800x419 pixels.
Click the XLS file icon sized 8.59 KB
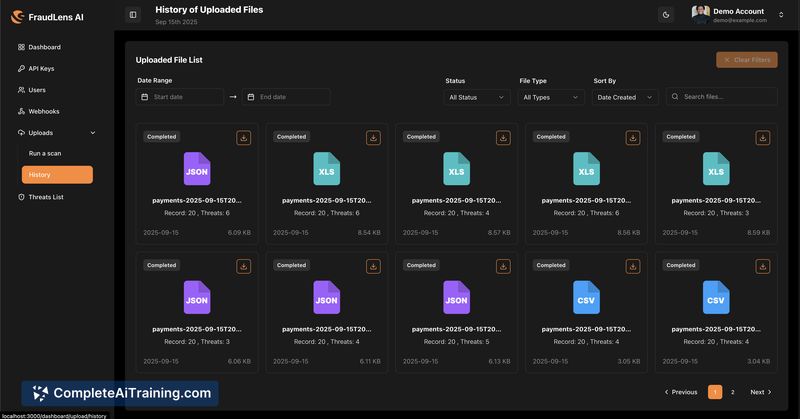pyautogui.click(x=716, y=169)
